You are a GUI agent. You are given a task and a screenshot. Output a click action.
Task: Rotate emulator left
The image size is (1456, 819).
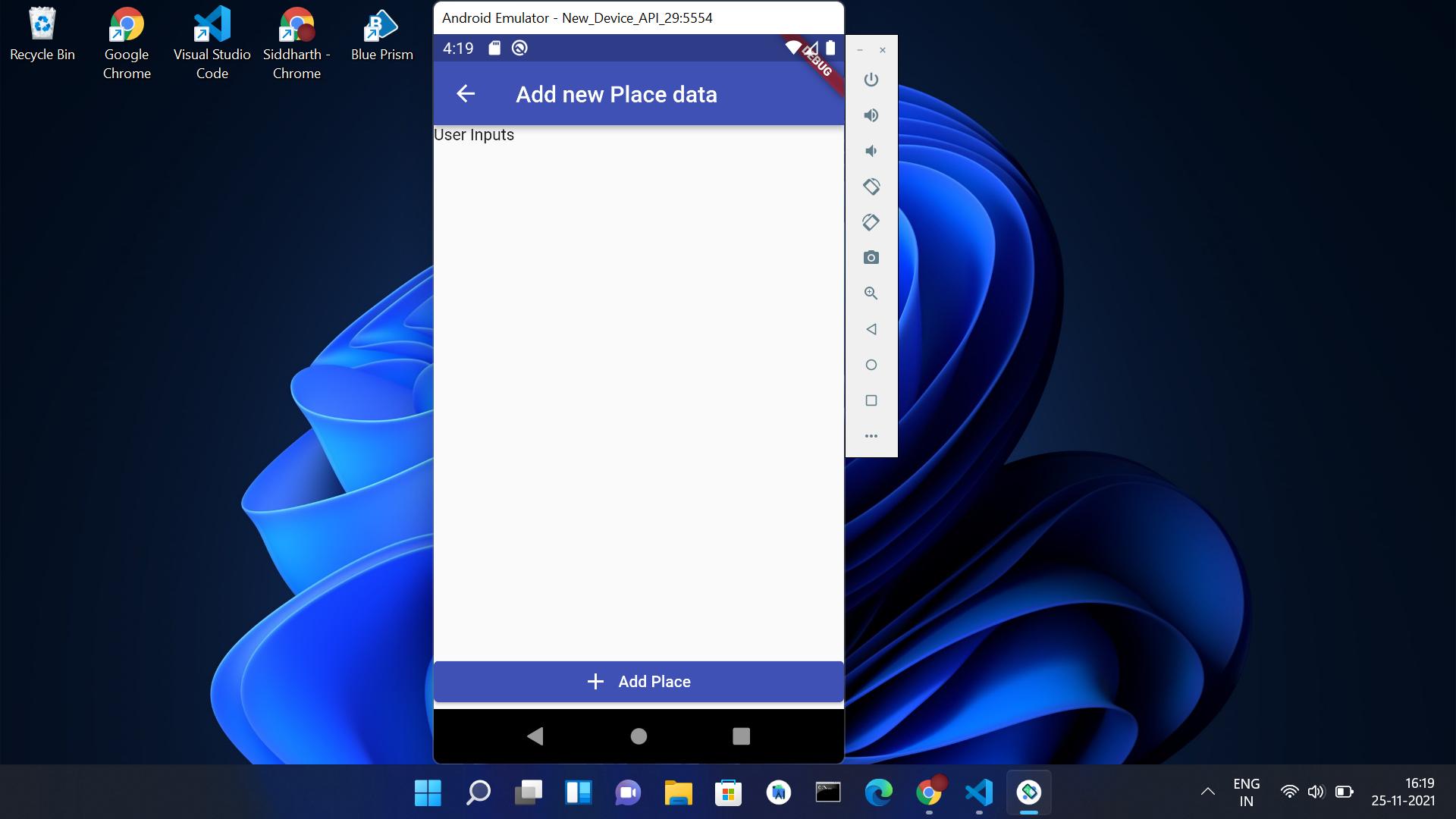coord(871,187)
